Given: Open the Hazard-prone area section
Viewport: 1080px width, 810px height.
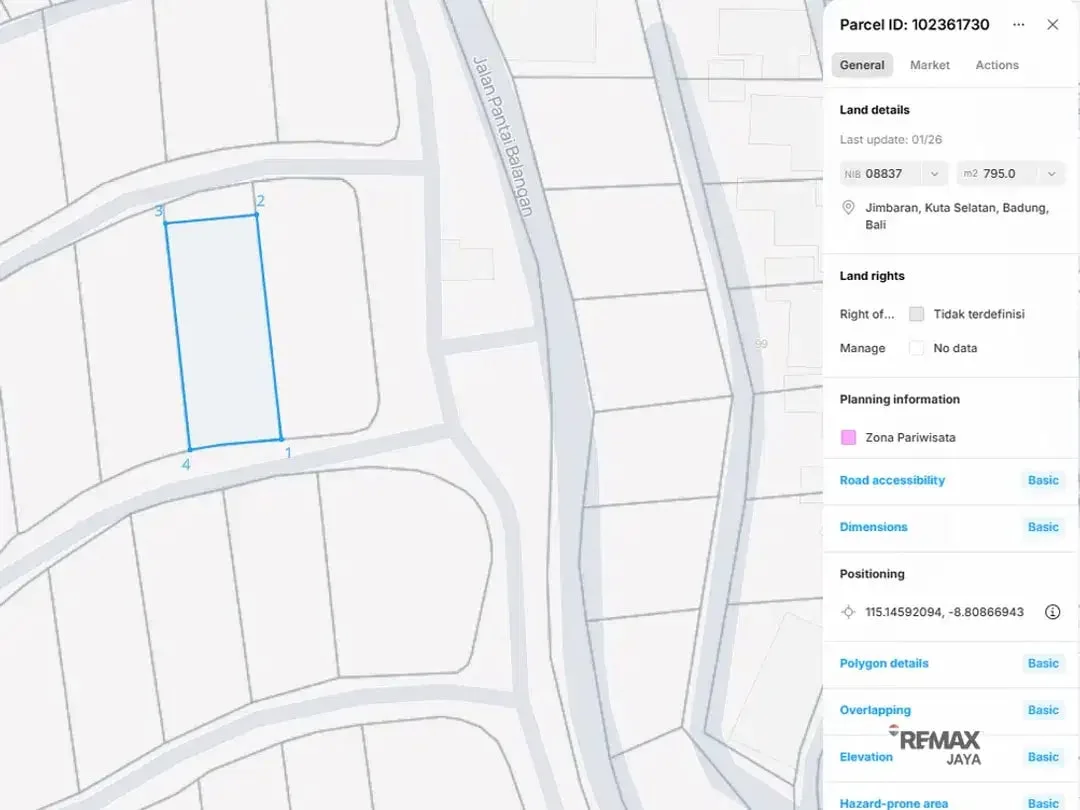Looking at the screenshot, I should [893, 803].
